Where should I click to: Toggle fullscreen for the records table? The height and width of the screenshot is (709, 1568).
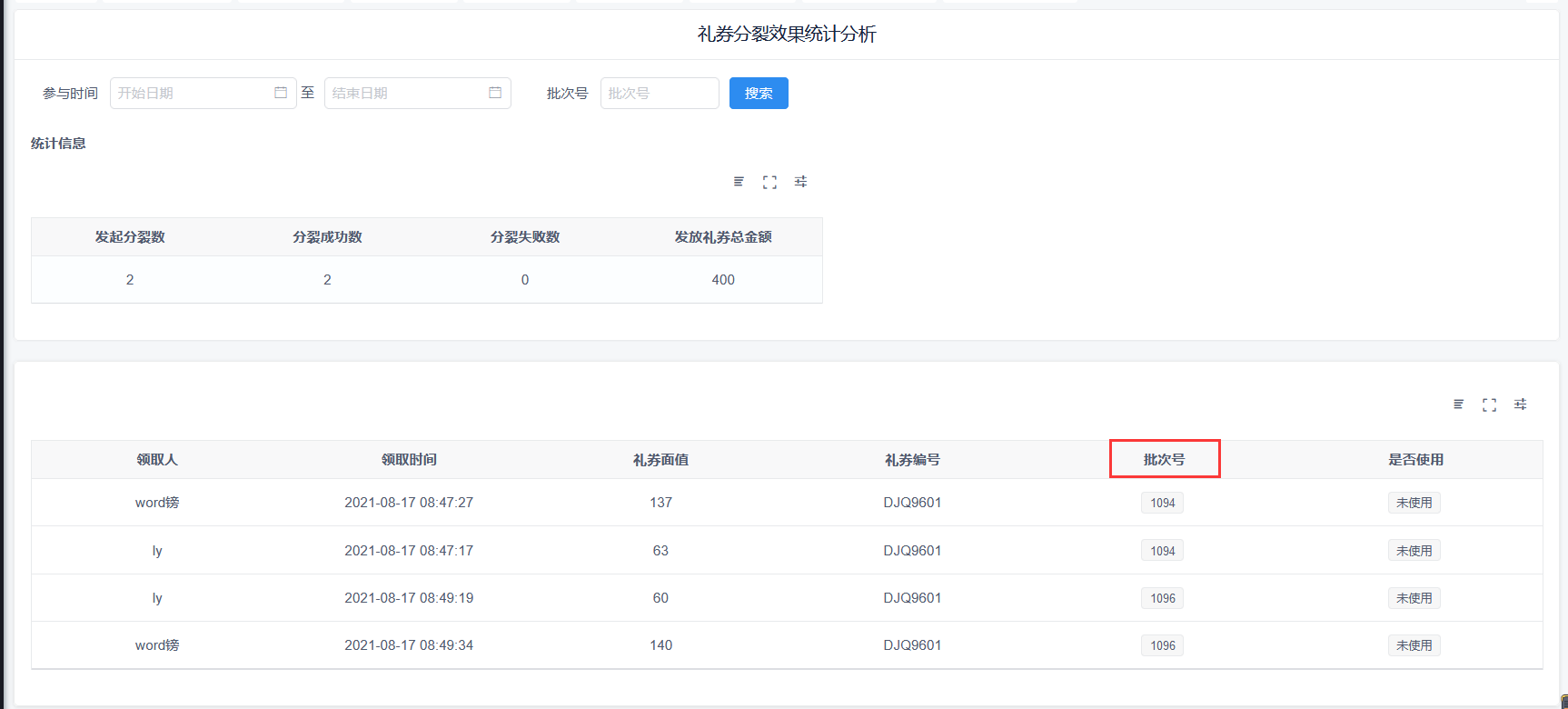1489,404
